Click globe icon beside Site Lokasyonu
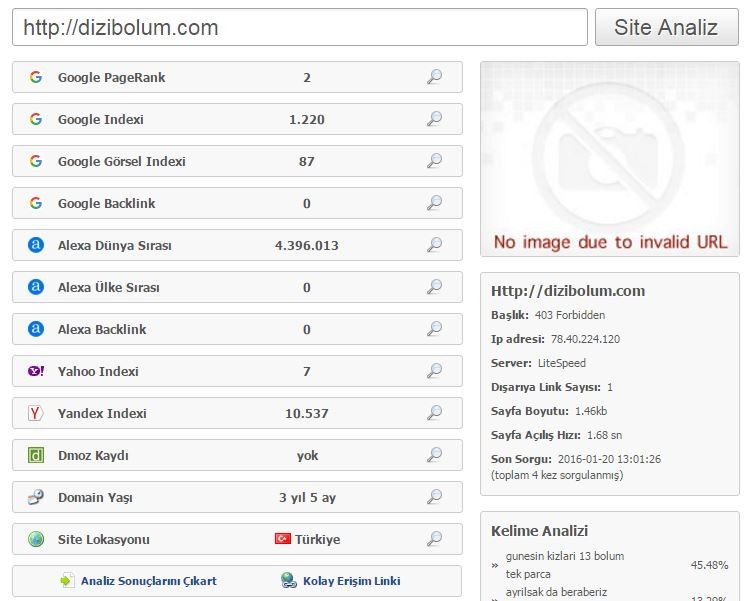The image size is (752, 601). [x=36, y=539]
